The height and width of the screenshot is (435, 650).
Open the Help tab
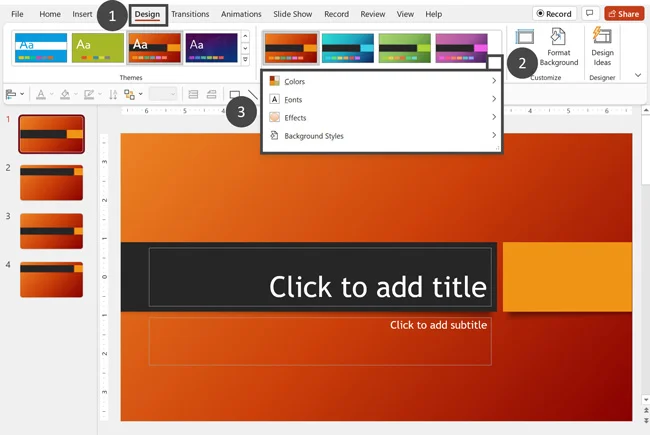[x=434, y=14]
